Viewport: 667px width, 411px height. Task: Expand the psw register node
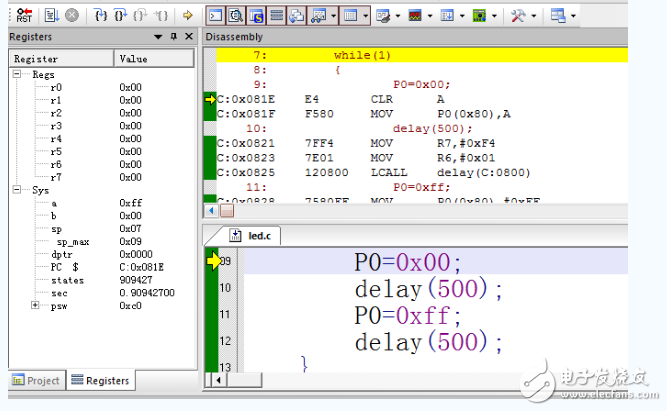coord(36,306)
